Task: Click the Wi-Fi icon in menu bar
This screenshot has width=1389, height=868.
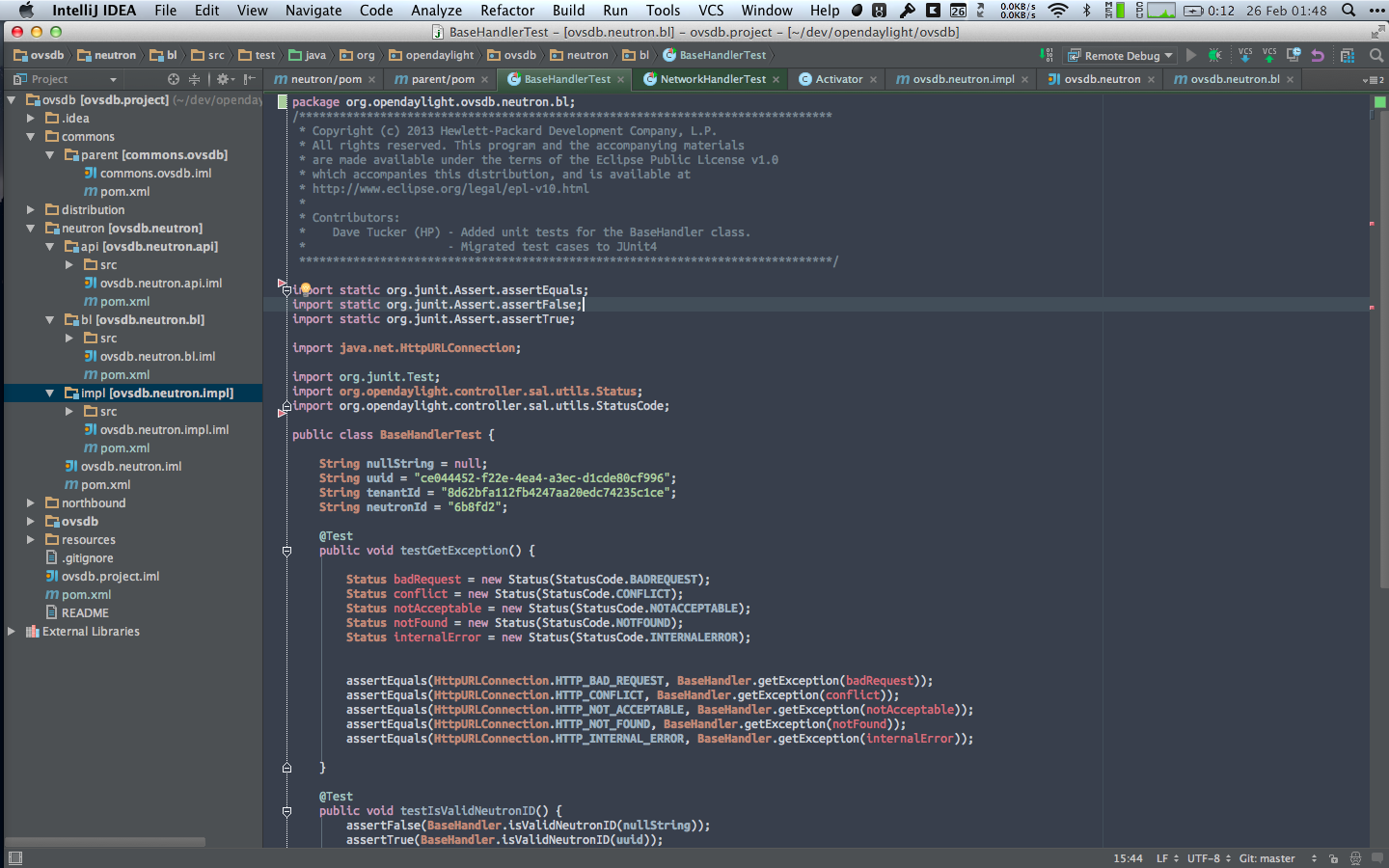Action: pos(1058,11)
